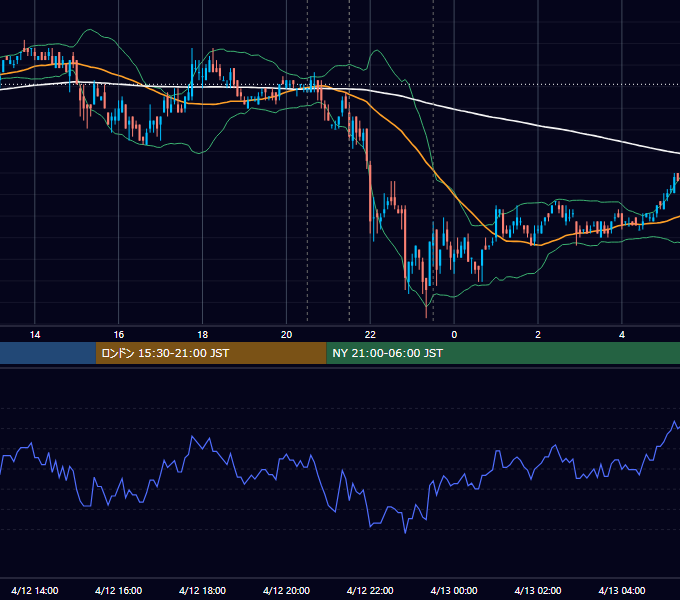Click the 4/12 20:00 date label
Image resolution: width=680 pixels, height=600 pixels.
tap(286, 590)
